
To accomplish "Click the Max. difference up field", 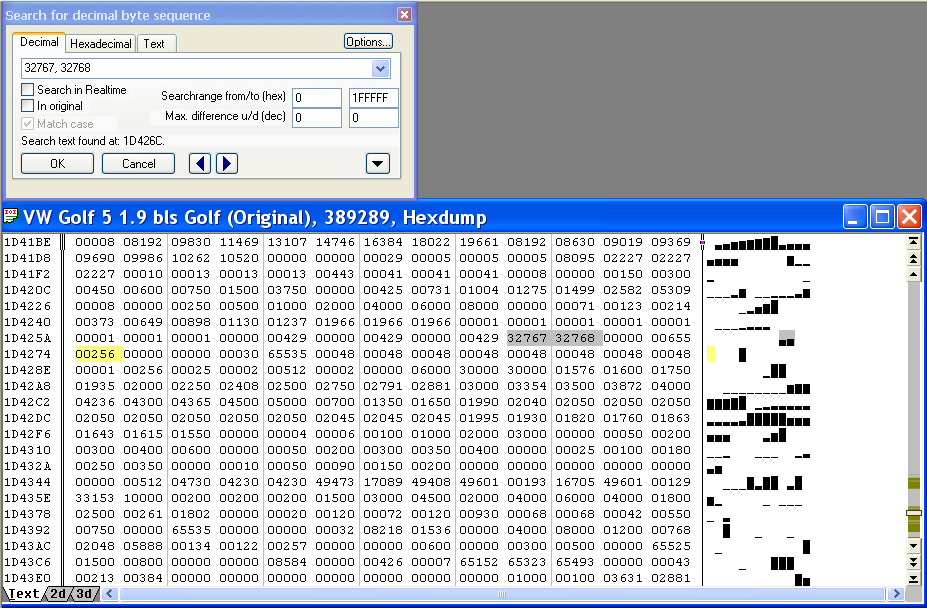I will point(317,118).
